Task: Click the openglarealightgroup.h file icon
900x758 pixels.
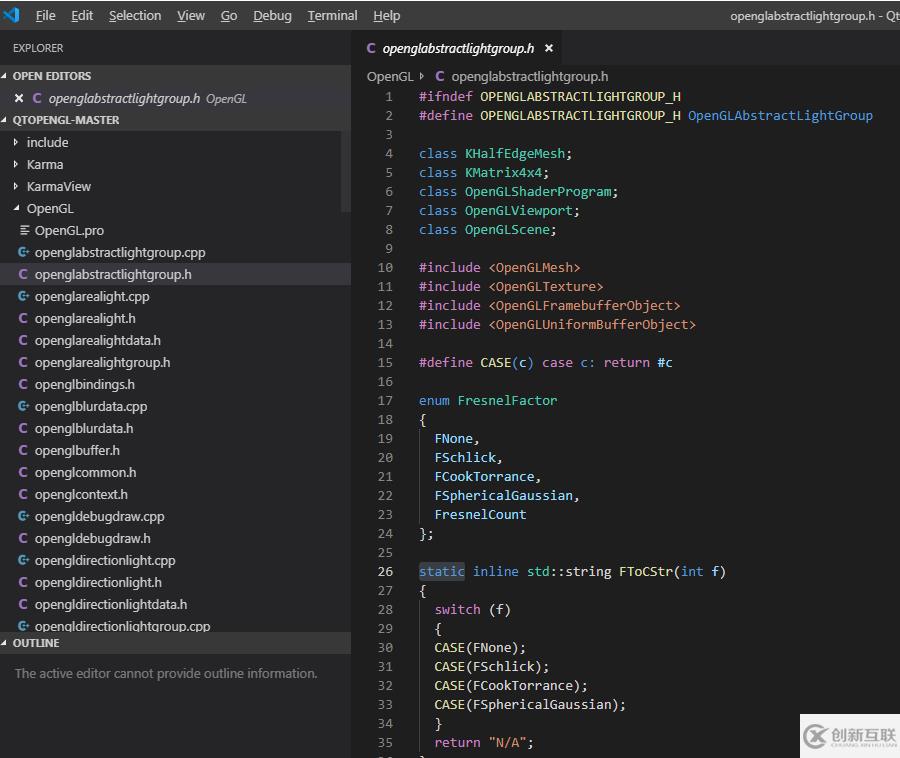Action: (23, 362)
